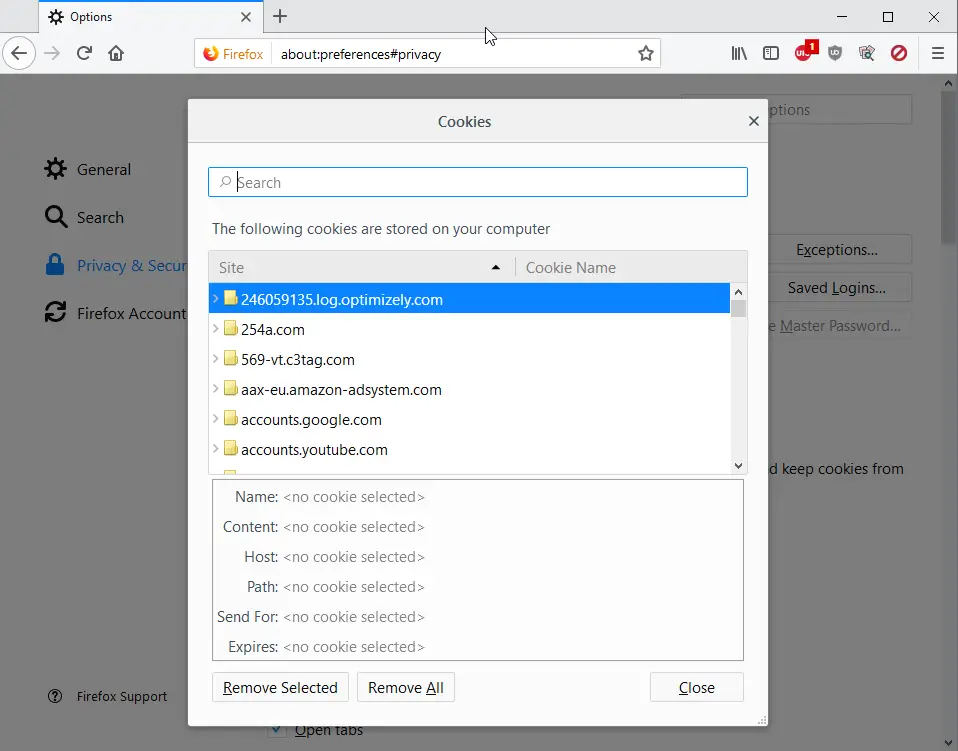Go back with the browser back arrow
This screenshot has width=958, height=751.
pyautogui.click(x=19, y=53)
